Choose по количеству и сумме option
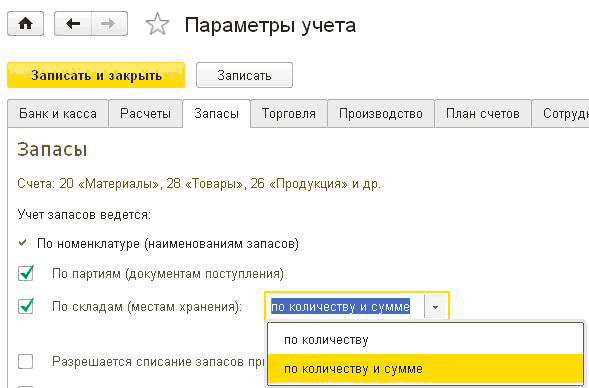This screenshot has height=388, width=589. click(x=426, y=368)
